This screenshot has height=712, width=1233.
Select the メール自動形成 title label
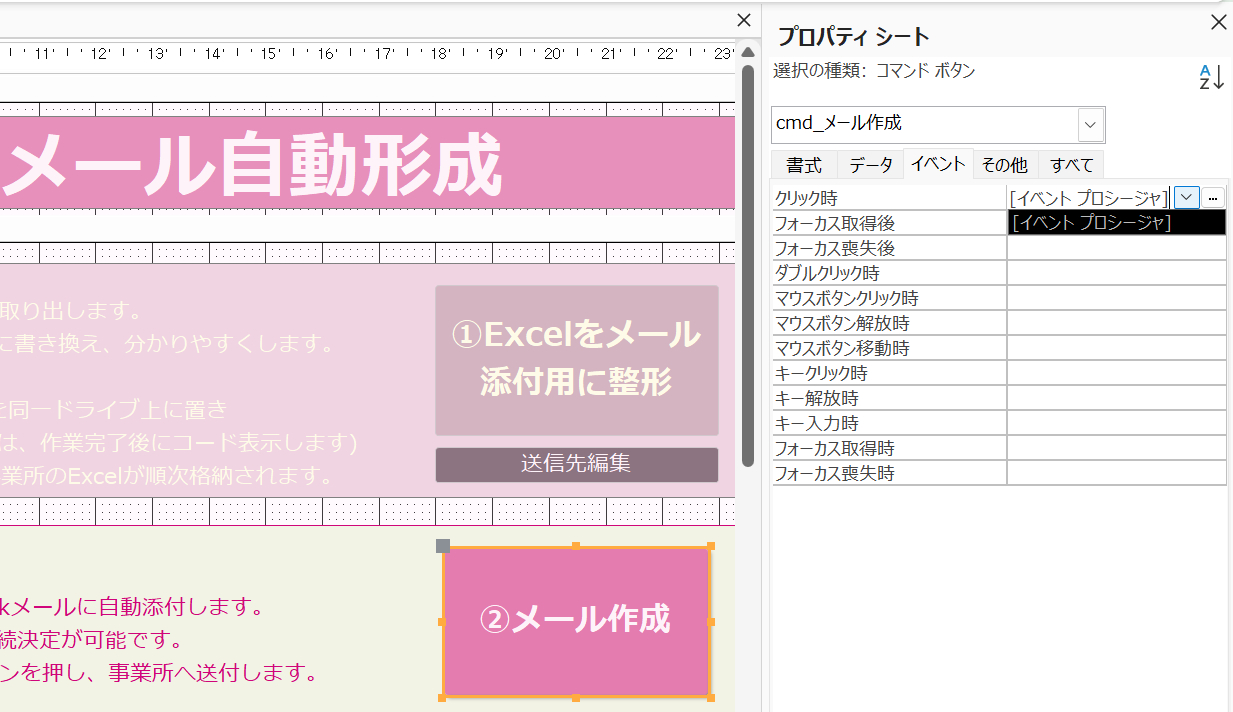tap(250, 163)
